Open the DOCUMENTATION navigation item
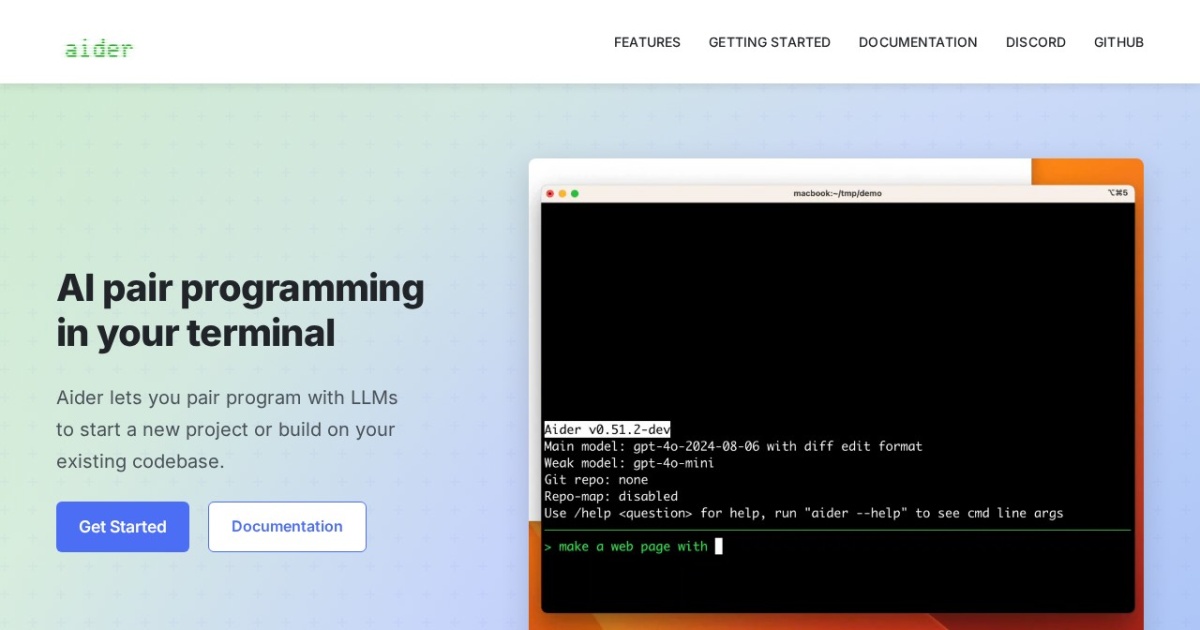1200x630 pixels. click(917, 42)
